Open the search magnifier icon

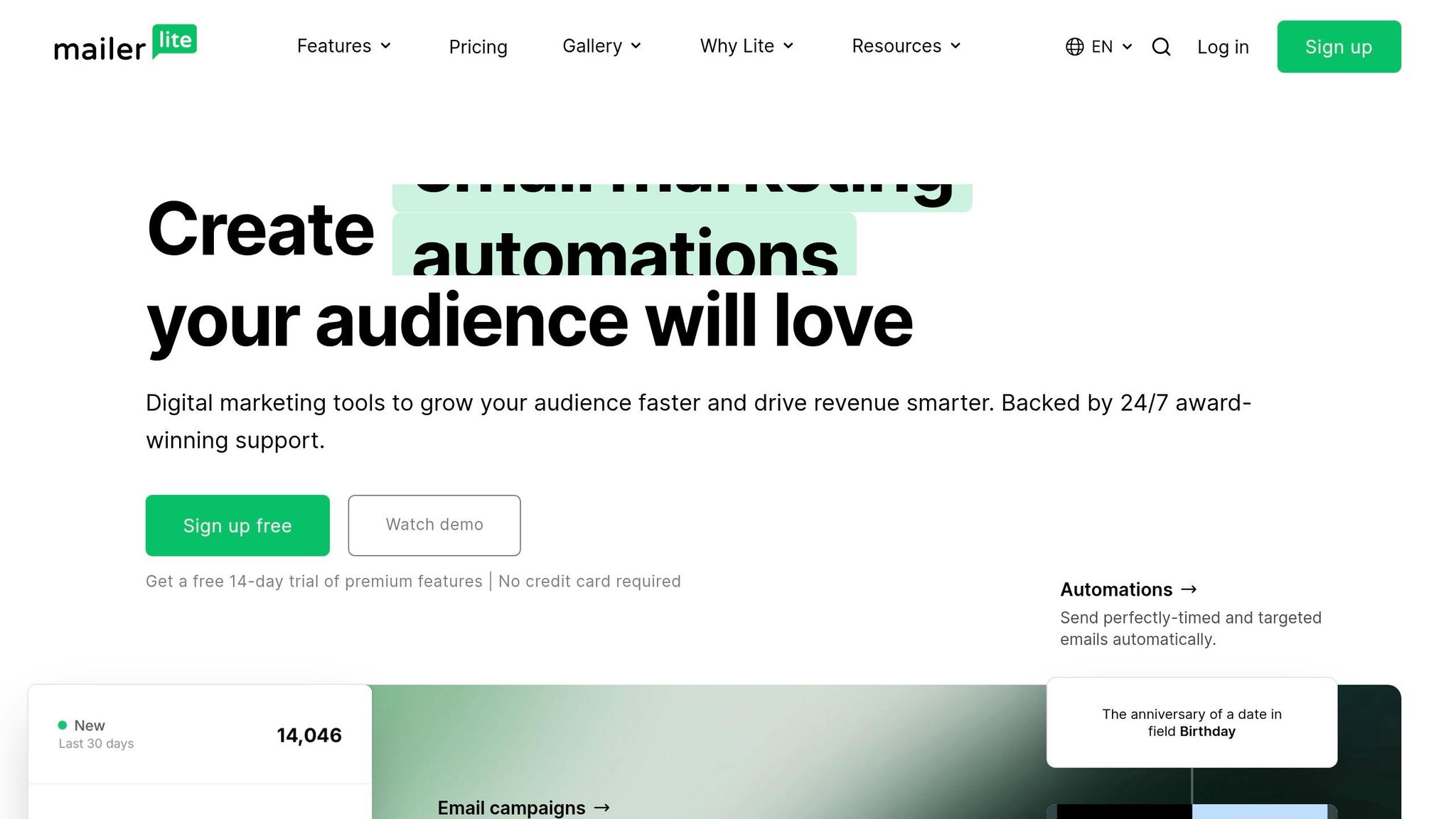tap(1161, 47)
